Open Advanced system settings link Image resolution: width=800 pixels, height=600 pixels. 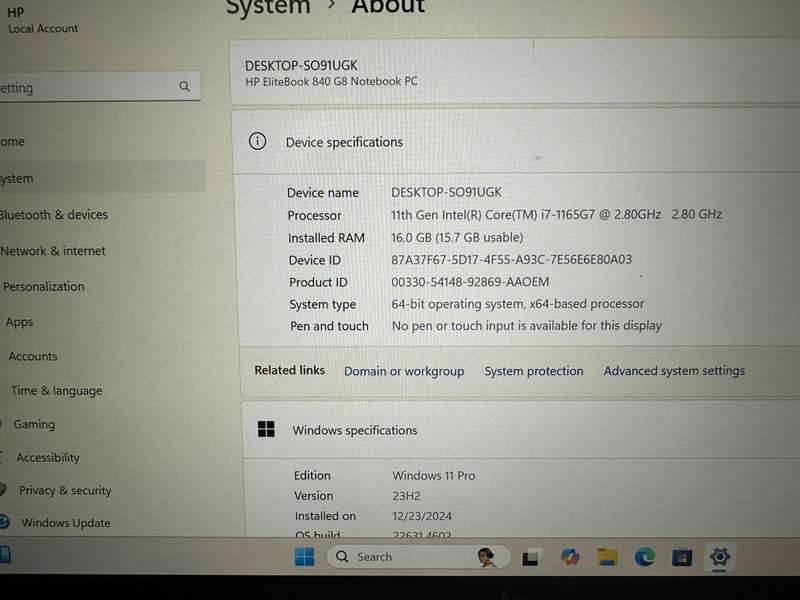pos(674,370)
